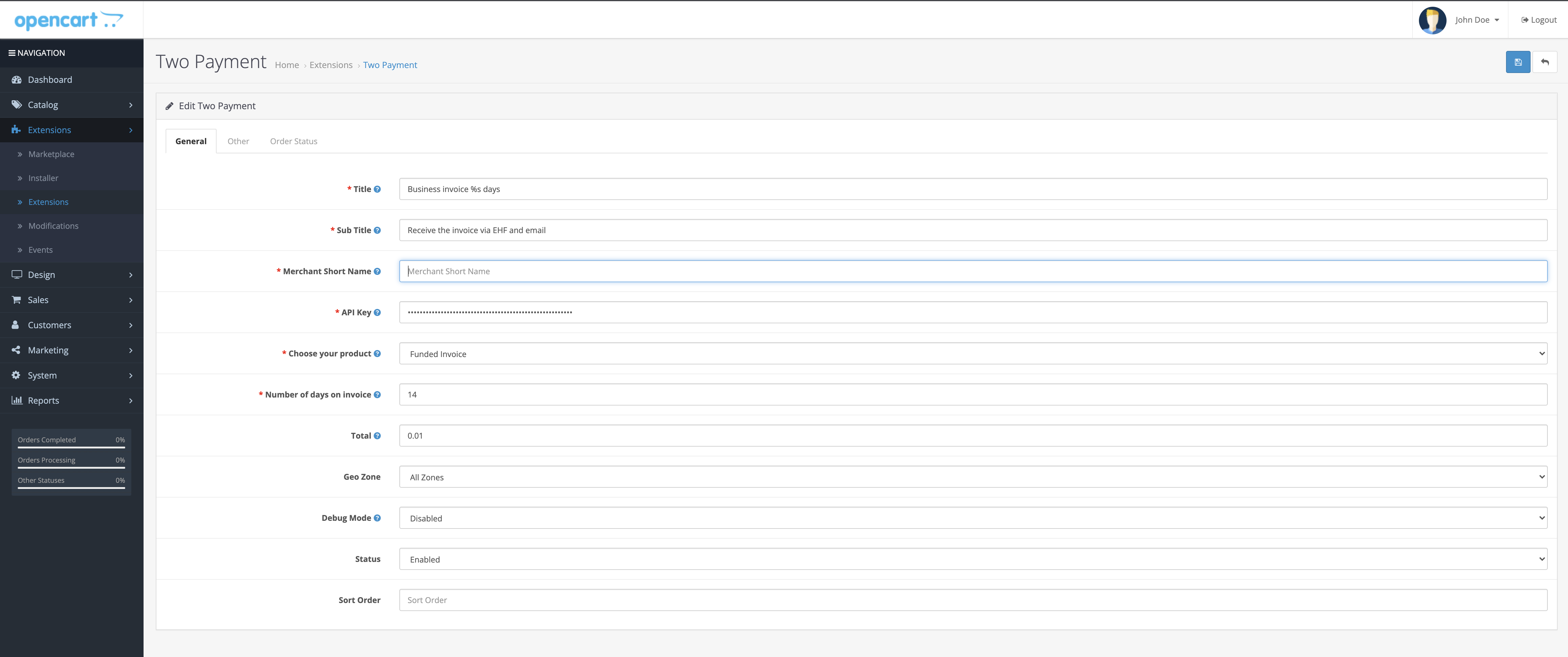Focus the Merchant Short Name field
Screen dimensions: 1568x657
coord(973,271)
